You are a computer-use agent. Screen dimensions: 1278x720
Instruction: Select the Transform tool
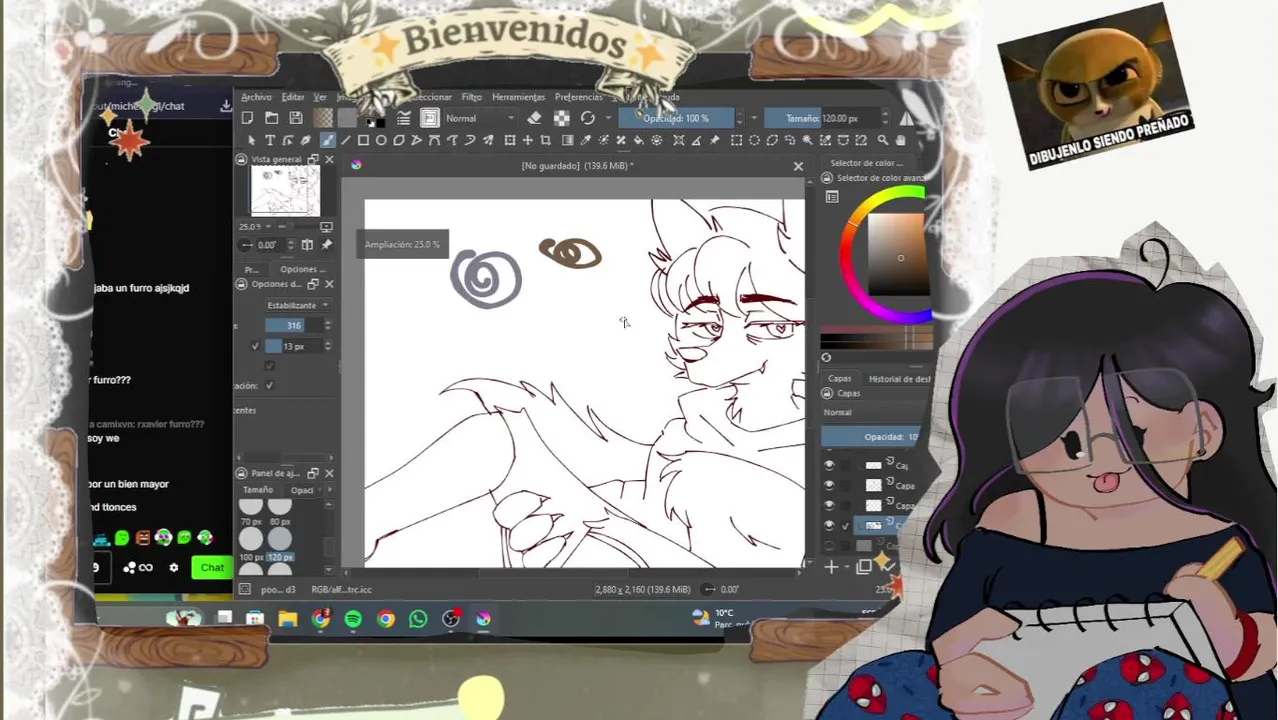coord(510,140)
